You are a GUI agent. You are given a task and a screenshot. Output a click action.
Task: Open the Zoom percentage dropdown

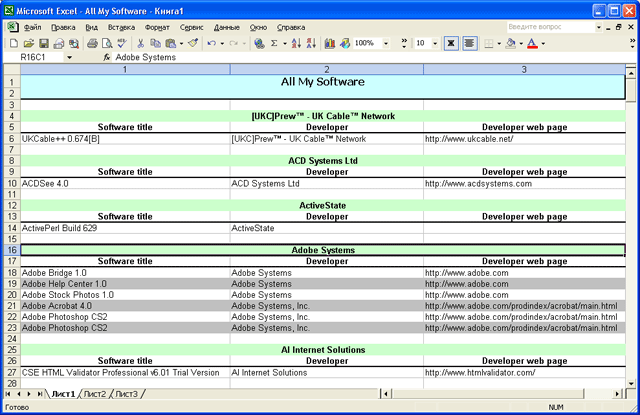pyautogui.click(x=384, y=44)
